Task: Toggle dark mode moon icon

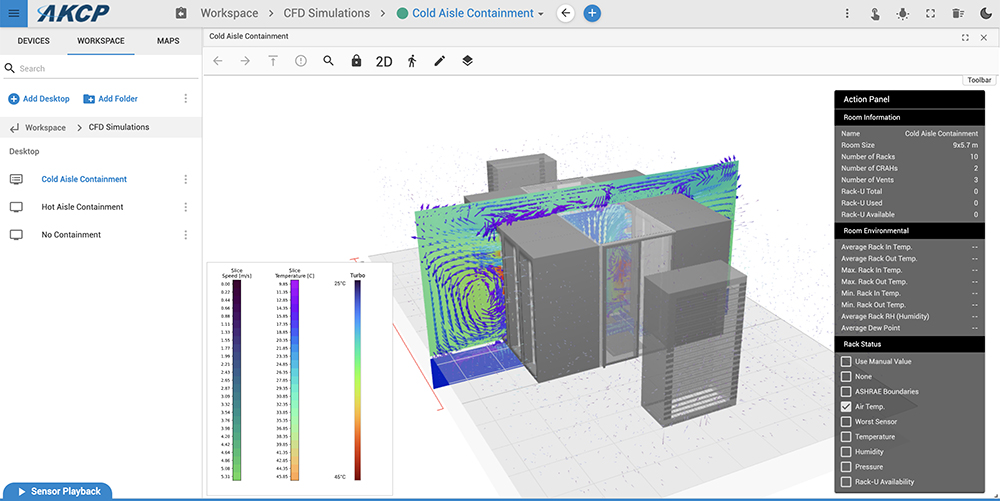Action: pos(985,13)
